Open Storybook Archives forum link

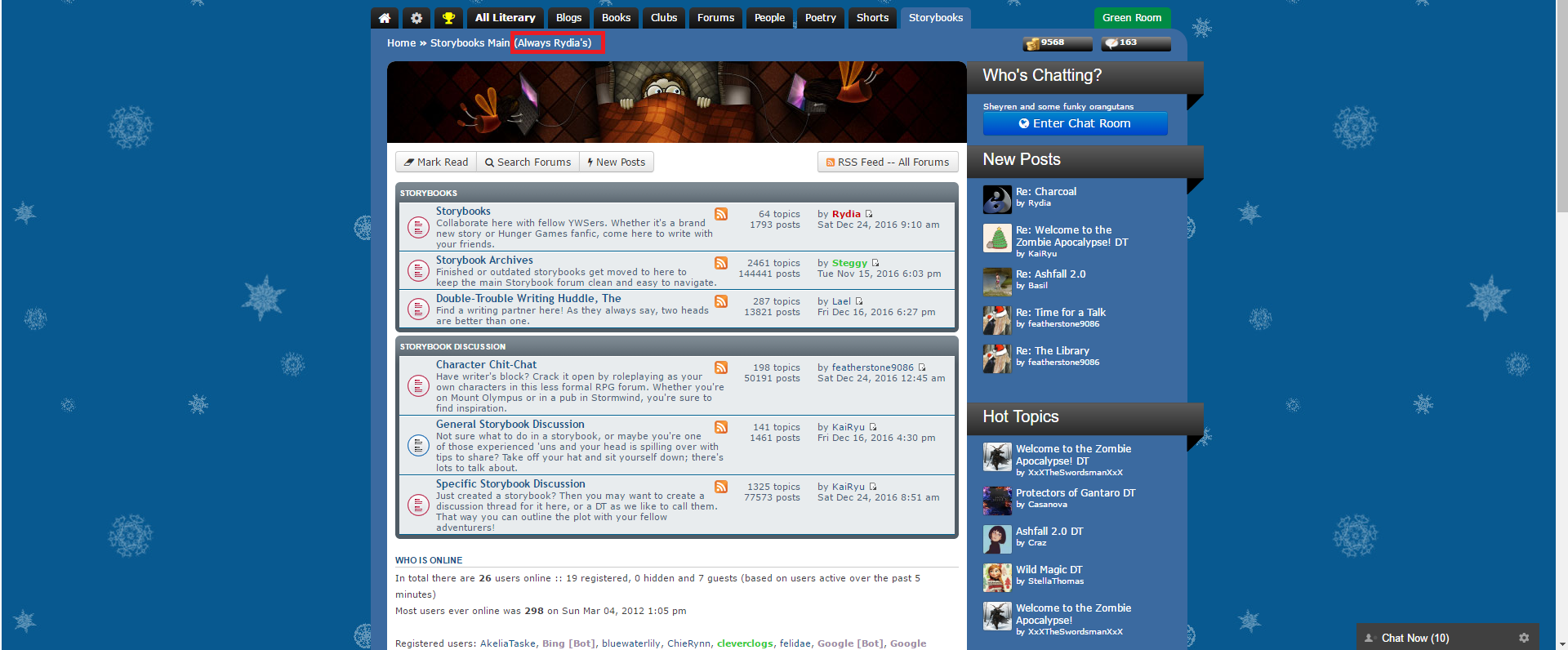point(484,260)
